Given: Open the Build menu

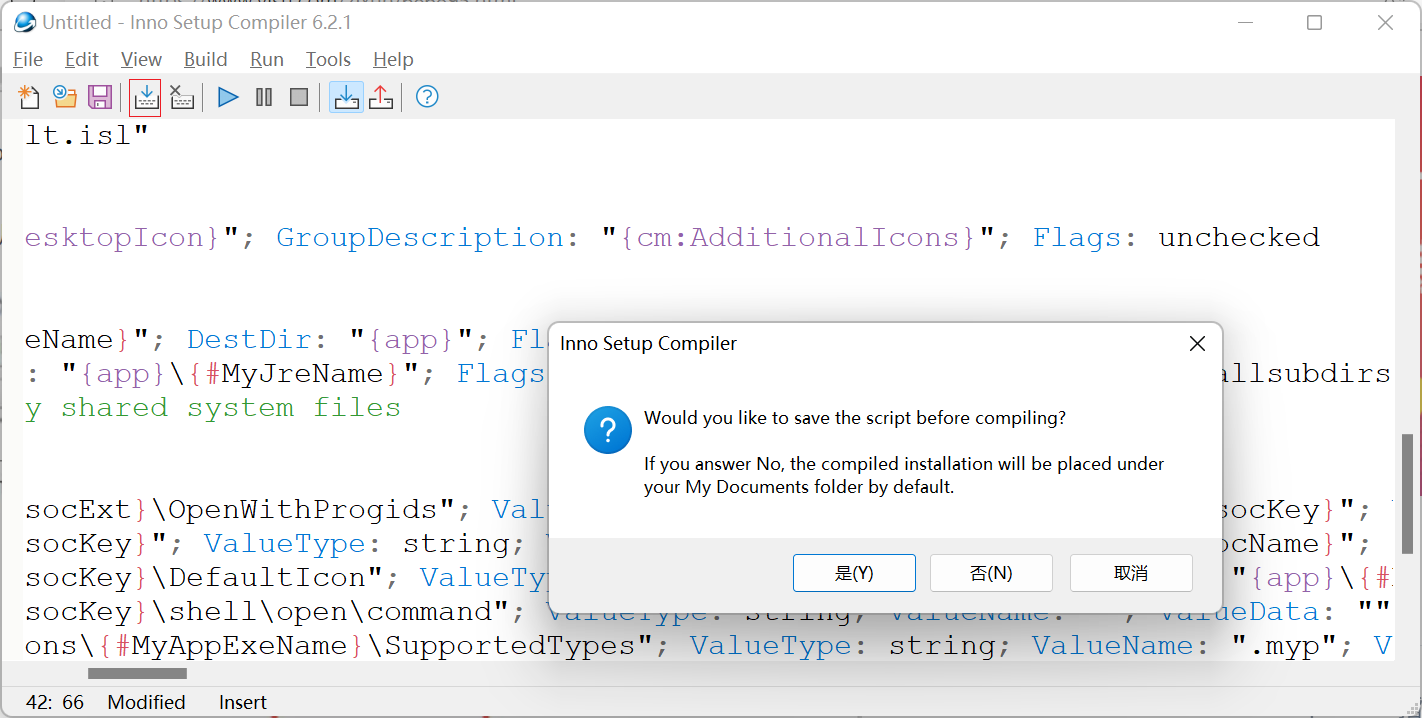Looking at the screenshot, I should [205, 60].
